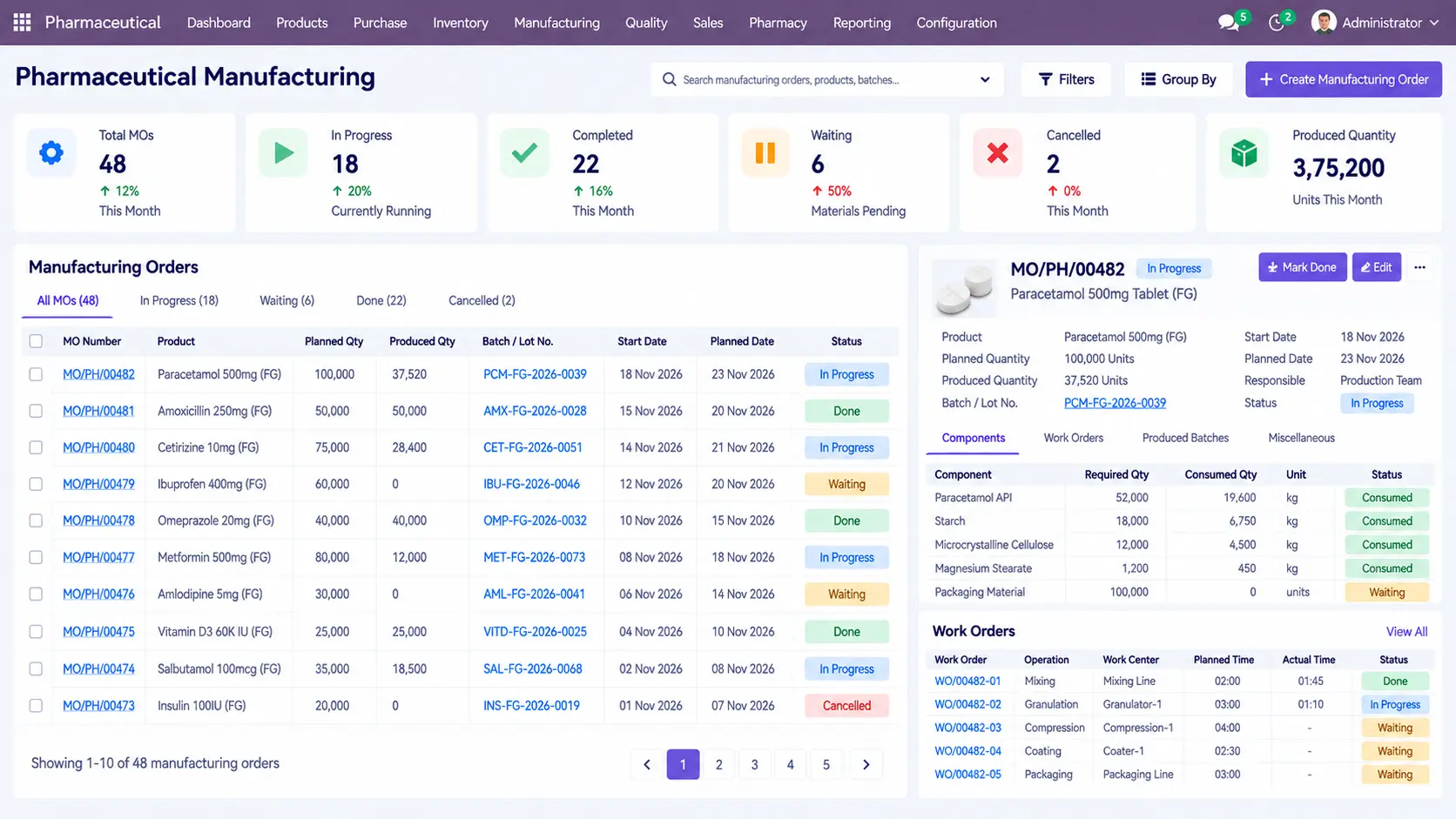Go to page 3 of orders
The height and width of the screenshot is (819, 1456).
tap(754, 764)
